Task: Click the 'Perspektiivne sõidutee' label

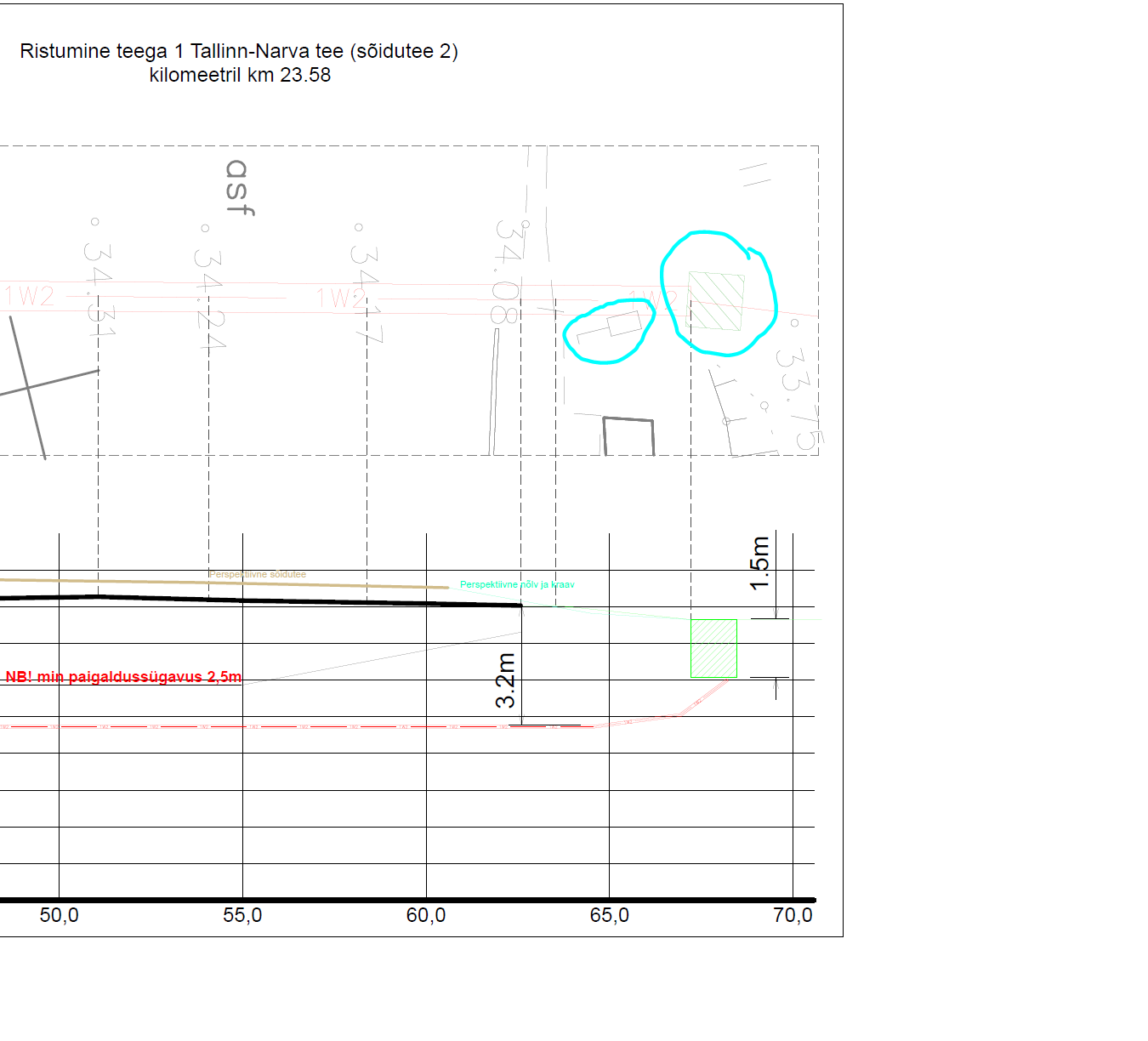Action: tap(258, 575)
